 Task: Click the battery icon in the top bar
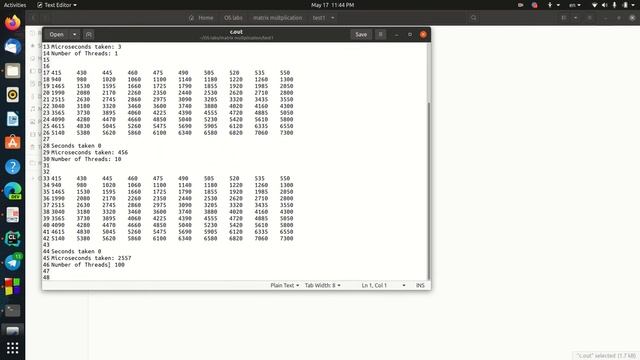click(625, 5)
